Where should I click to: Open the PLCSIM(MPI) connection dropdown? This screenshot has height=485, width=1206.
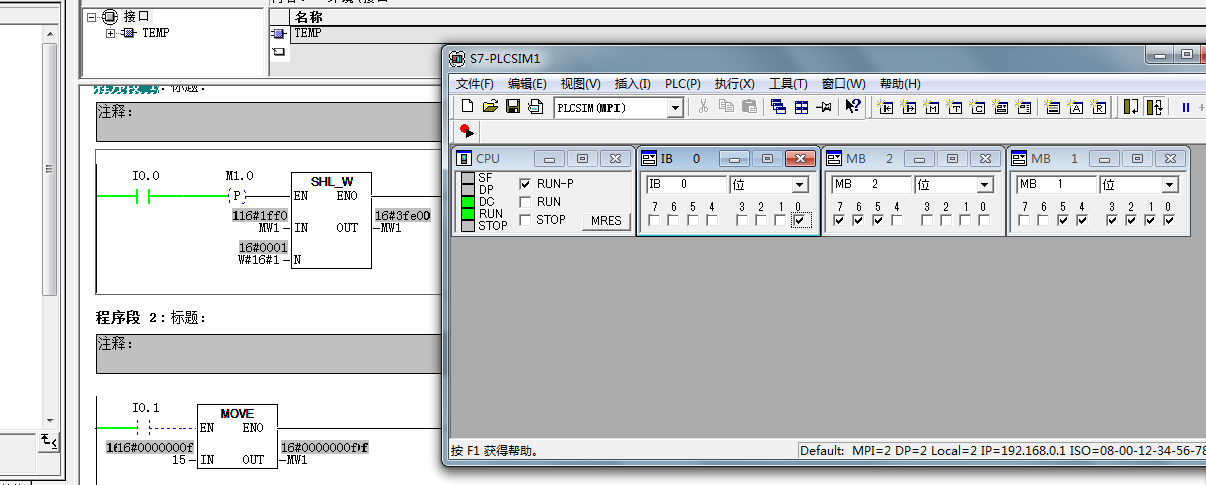click(x=675, y=108)
